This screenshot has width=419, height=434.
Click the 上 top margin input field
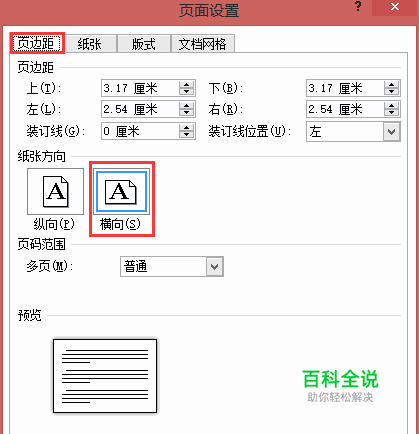pyautogui.click(x=140, y=88)
